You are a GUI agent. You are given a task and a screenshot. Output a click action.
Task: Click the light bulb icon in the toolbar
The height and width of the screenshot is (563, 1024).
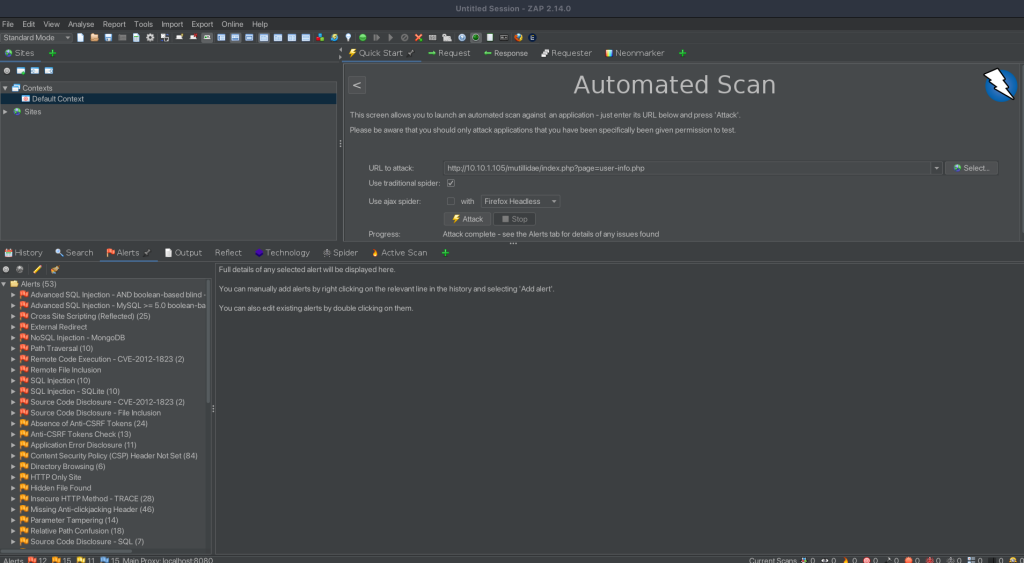tap(347, 38)
